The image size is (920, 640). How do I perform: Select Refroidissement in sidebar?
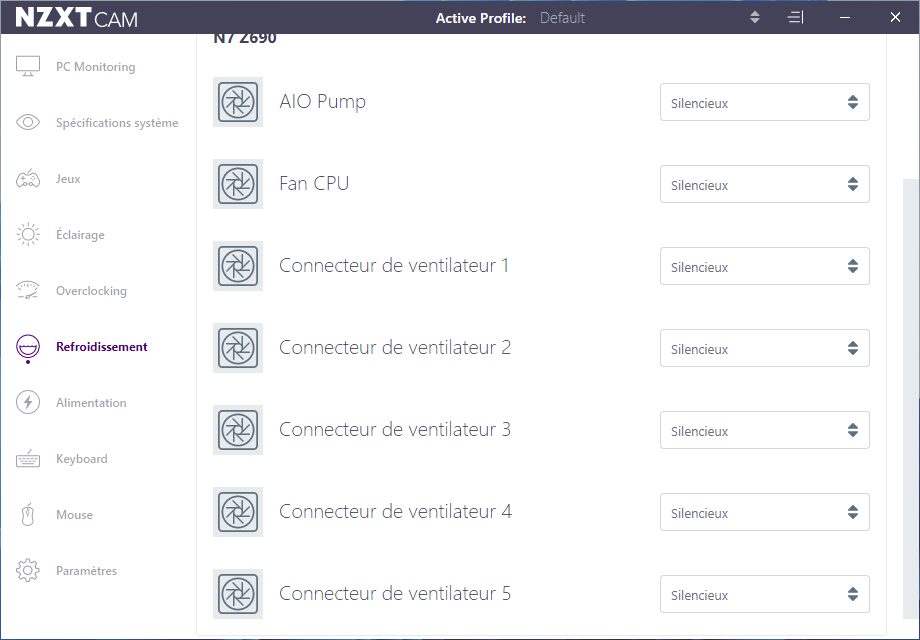102,347
